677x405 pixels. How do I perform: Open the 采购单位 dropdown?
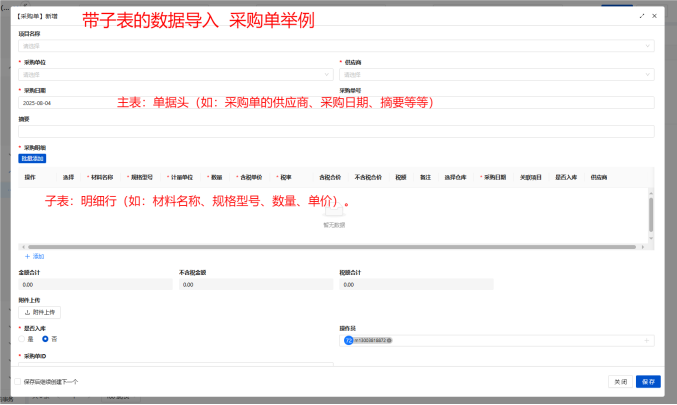(175, 74)
